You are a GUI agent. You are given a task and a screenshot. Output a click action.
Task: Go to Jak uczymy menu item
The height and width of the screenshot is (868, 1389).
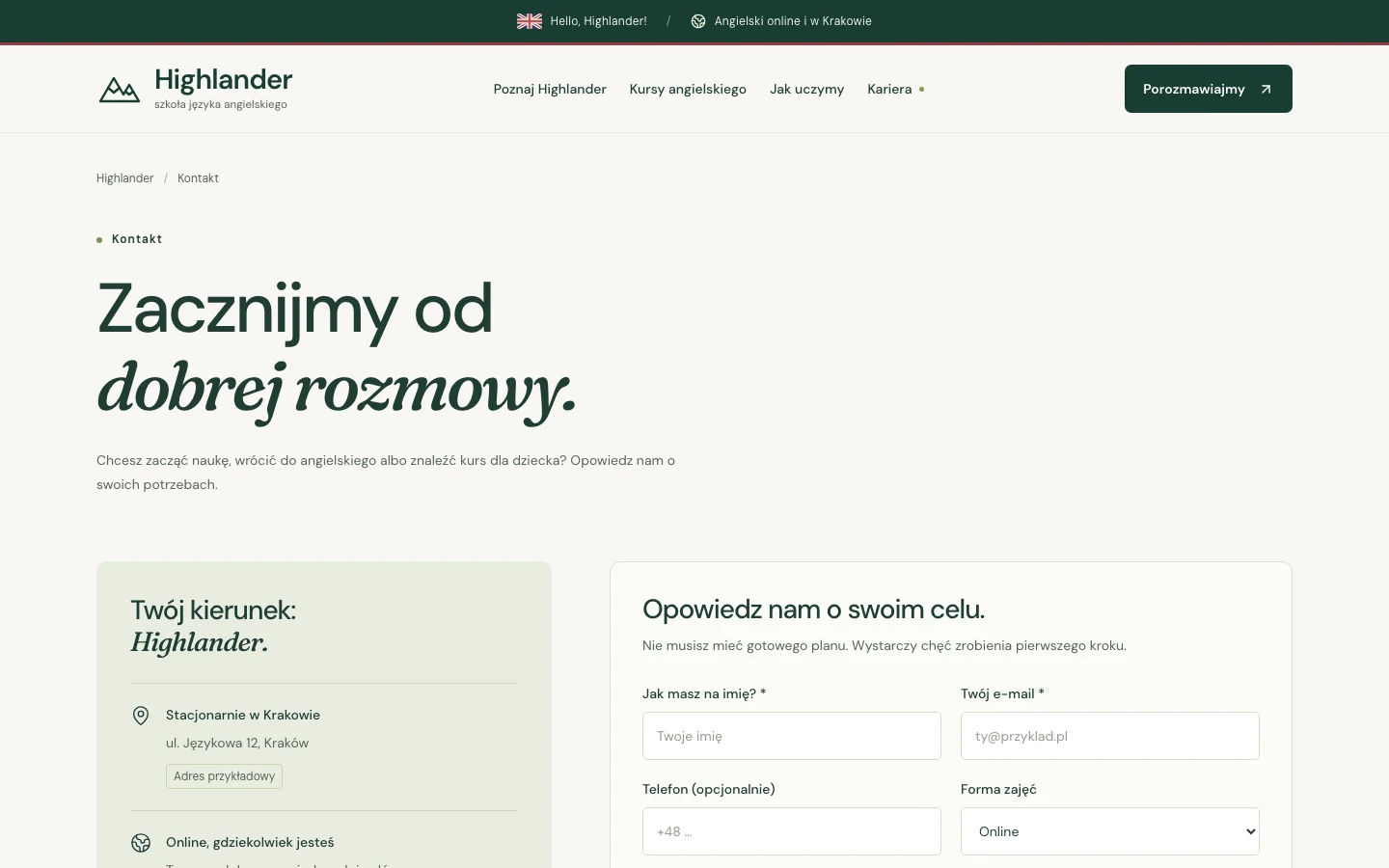pyautogui.click(x=806, y=89)
